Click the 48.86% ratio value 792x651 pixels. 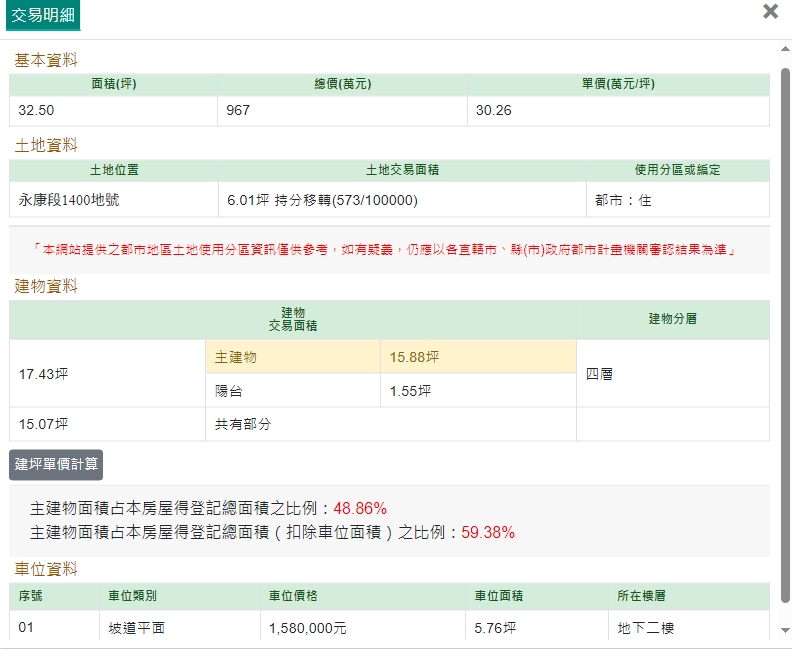pos(359,508)
